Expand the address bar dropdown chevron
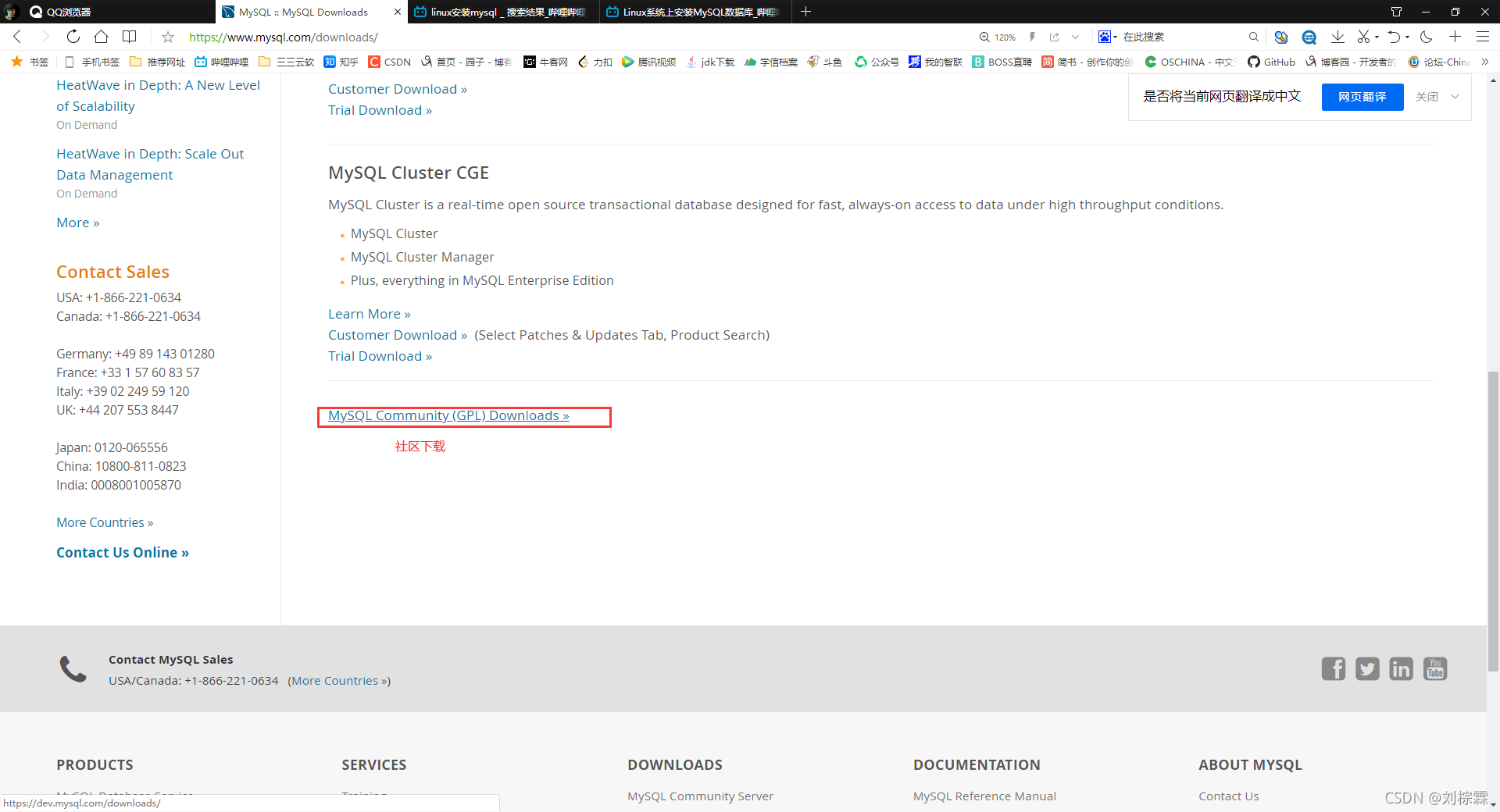This screenshot has height=812, width=1500. click(x=1075, y=37)
